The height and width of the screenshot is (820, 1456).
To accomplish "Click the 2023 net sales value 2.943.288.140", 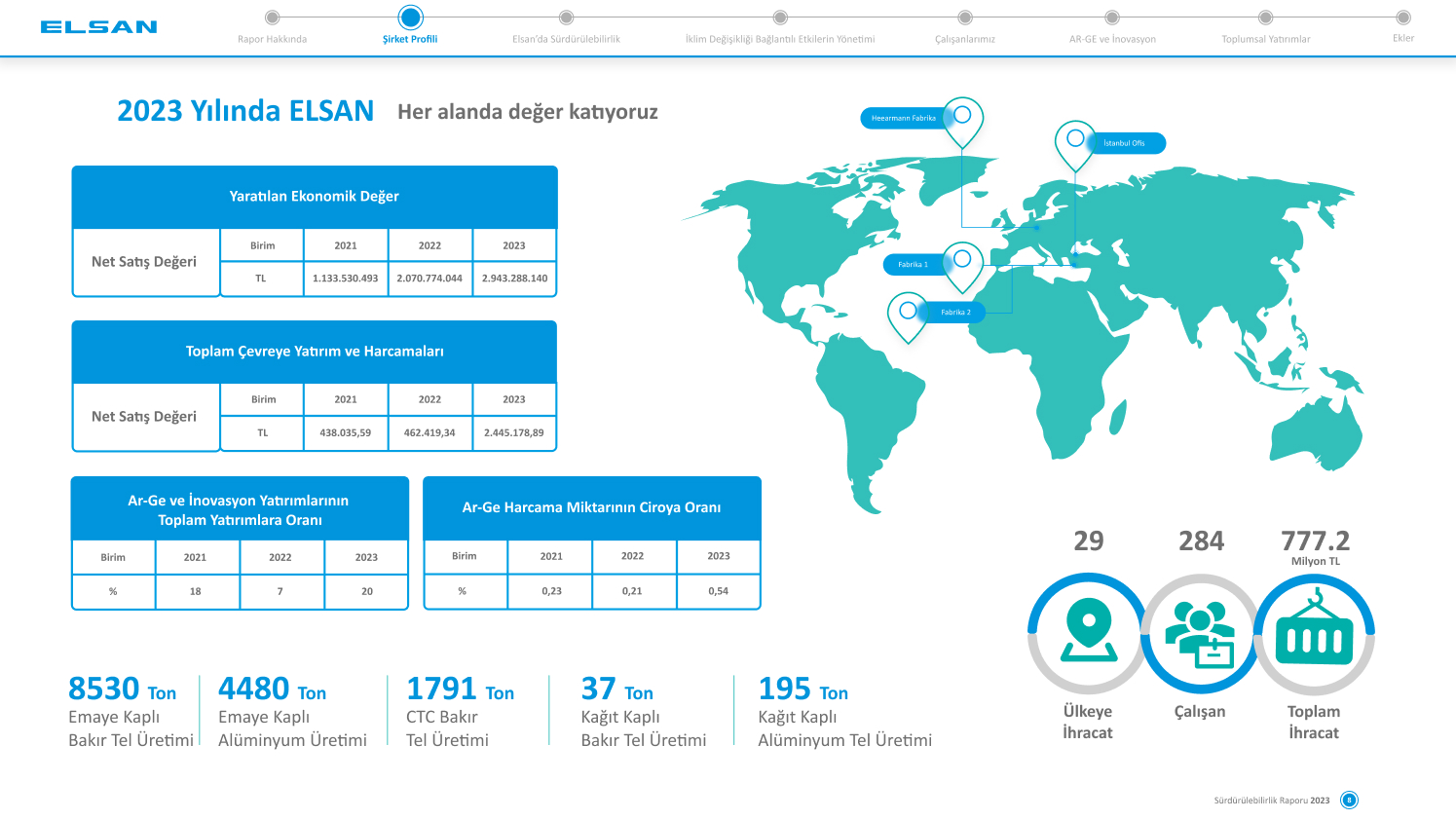I will point(514,279).
